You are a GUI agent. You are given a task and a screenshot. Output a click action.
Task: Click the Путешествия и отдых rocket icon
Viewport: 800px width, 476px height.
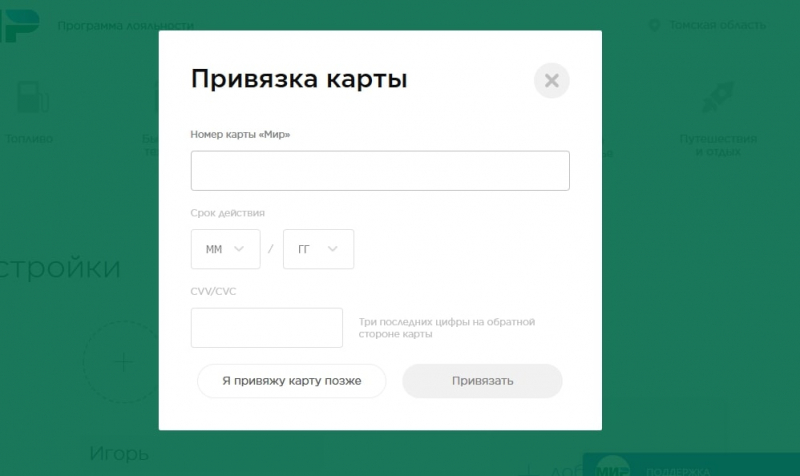click(x=718, y=96)
